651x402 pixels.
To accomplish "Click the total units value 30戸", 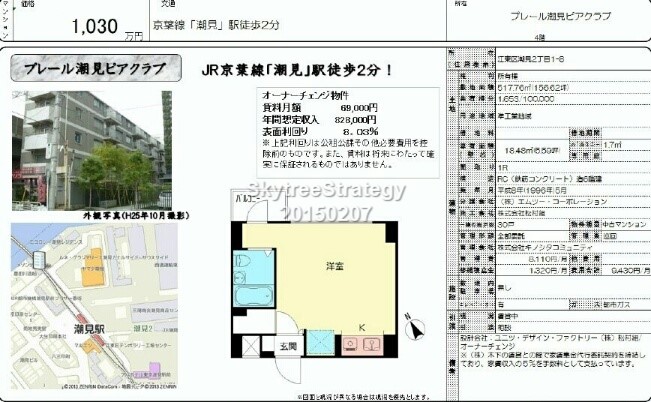I will coord(506,225).
